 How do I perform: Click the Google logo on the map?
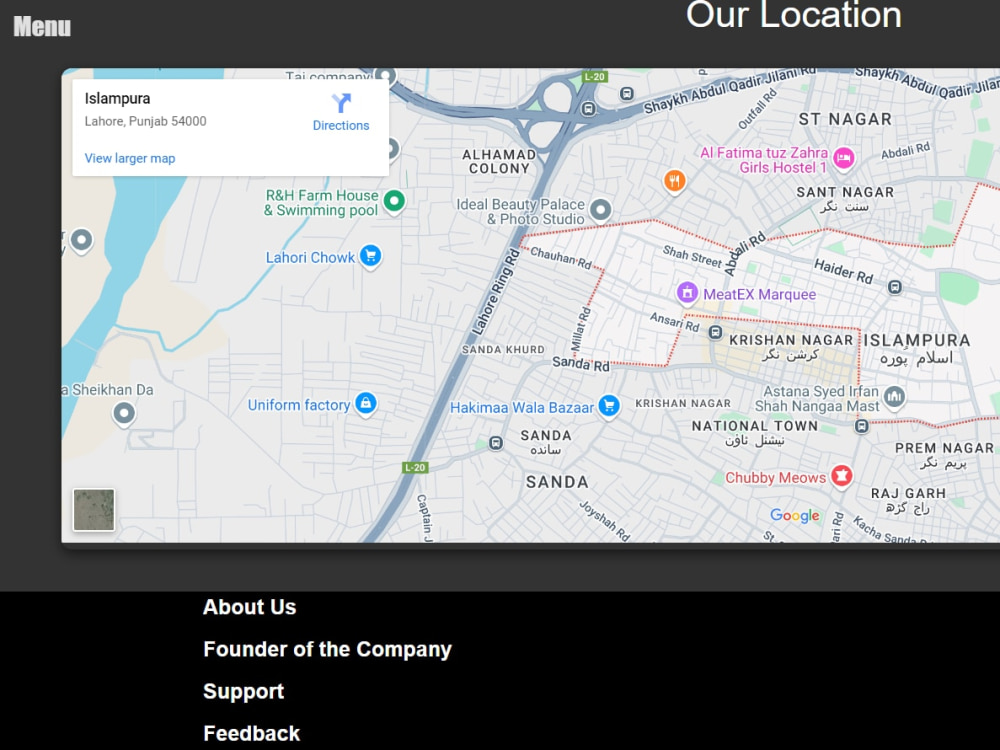point(795,515)
